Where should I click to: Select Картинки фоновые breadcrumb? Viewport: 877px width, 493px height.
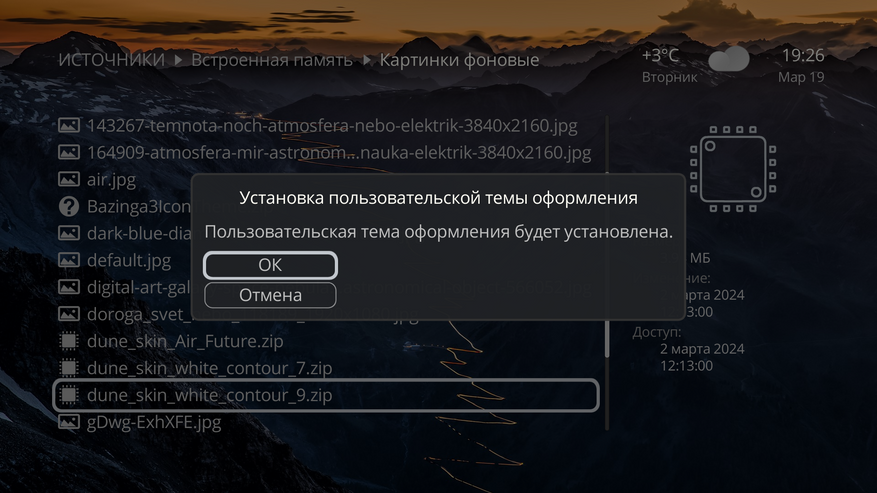(x=459, y=60)
